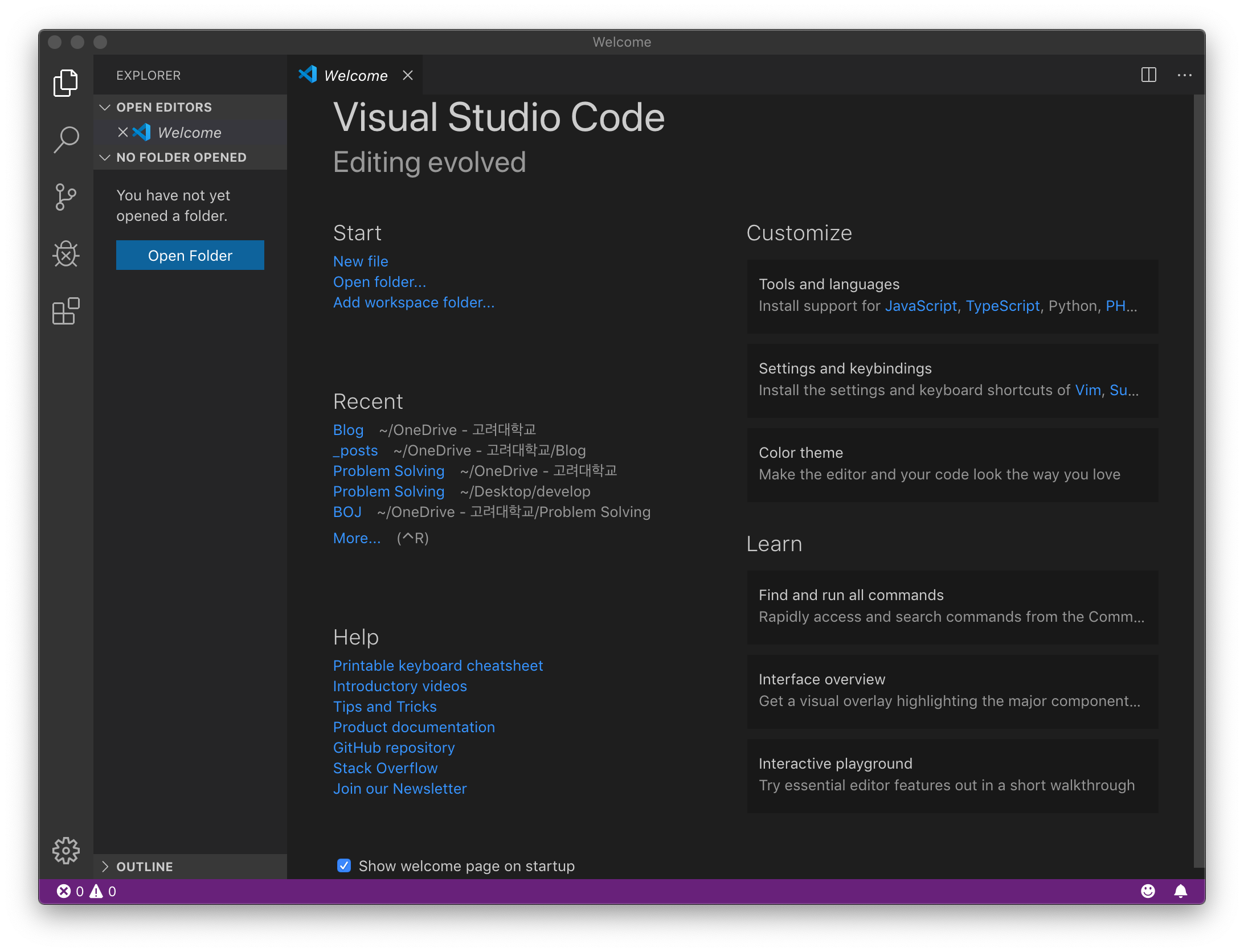Click the New file link
The height and width of the screenshot is (952, 1244).
pos(361,261)
